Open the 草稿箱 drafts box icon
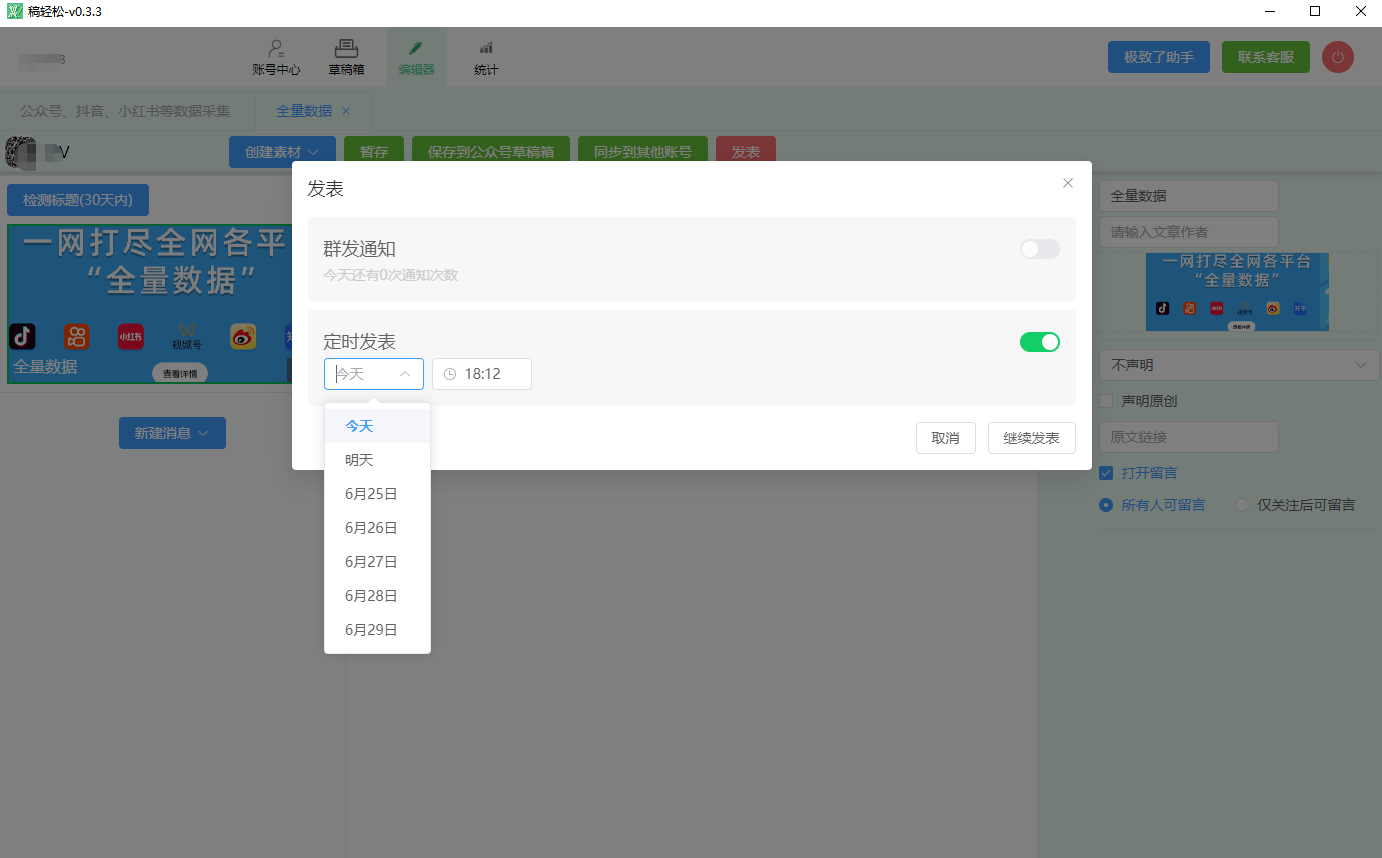Image resolution: width=1382 pixels, height=858 pixels. pyautogui.click(x=346, y=48)
